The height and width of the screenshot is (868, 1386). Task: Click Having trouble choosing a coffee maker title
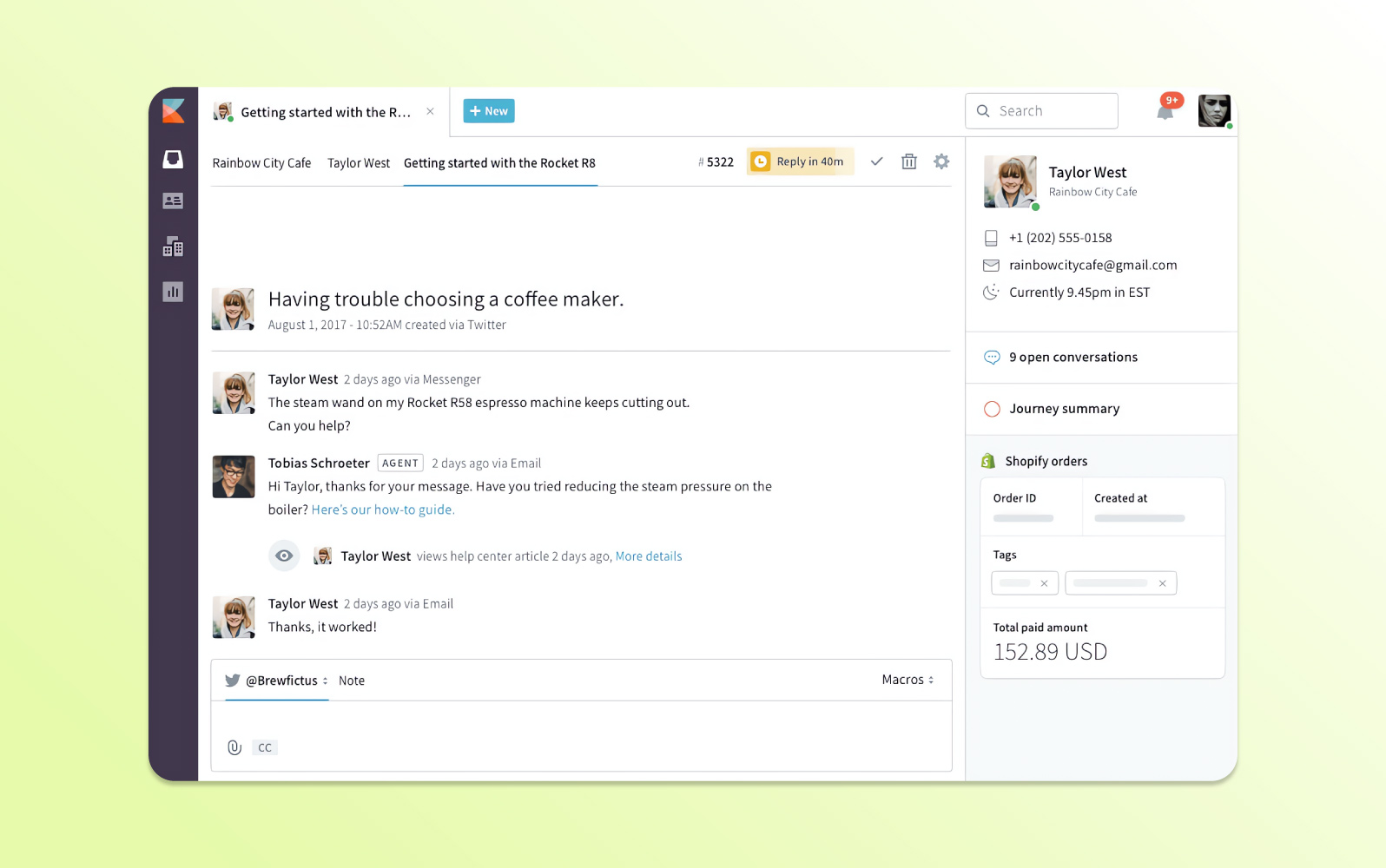coord(445,299)
